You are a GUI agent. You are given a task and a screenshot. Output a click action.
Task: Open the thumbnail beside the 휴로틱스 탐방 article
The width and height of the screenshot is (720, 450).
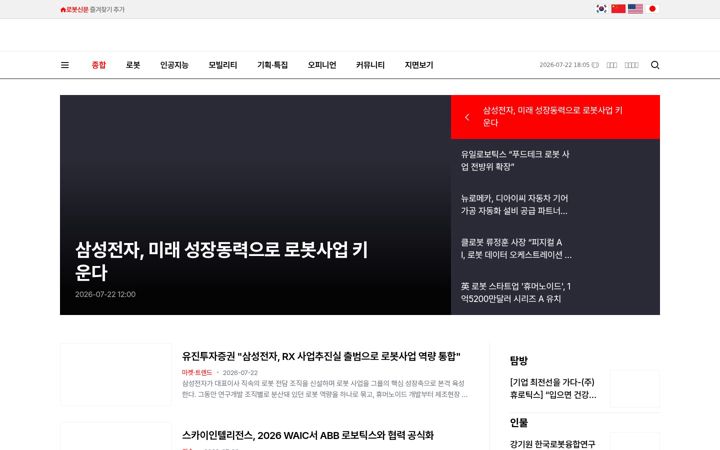coord(635,389)
